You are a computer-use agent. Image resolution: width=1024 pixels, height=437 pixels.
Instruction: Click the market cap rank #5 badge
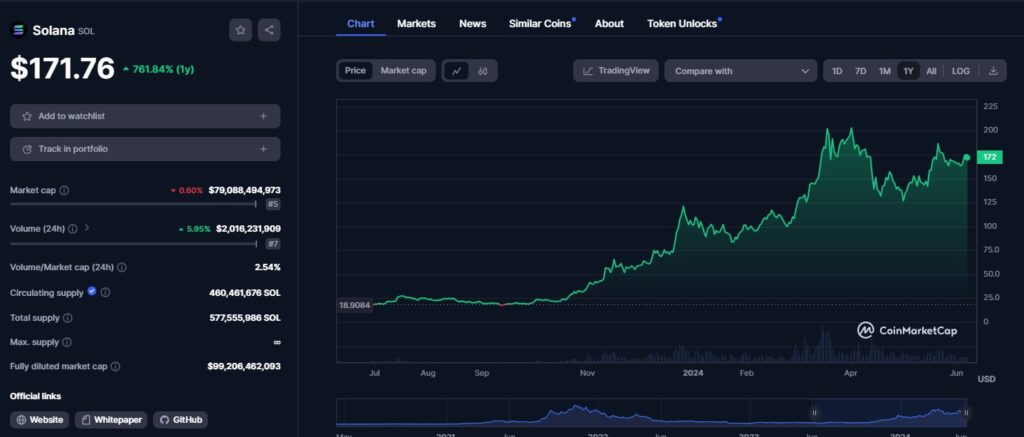tap(273, 204)
